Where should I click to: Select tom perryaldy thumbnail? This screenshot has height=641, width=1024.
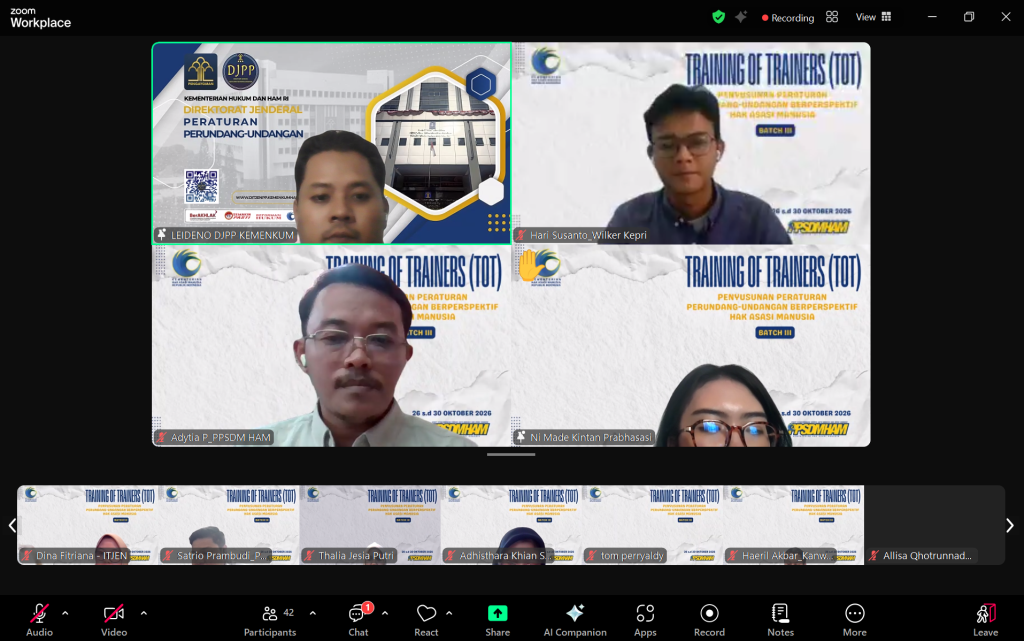point(652,525)
